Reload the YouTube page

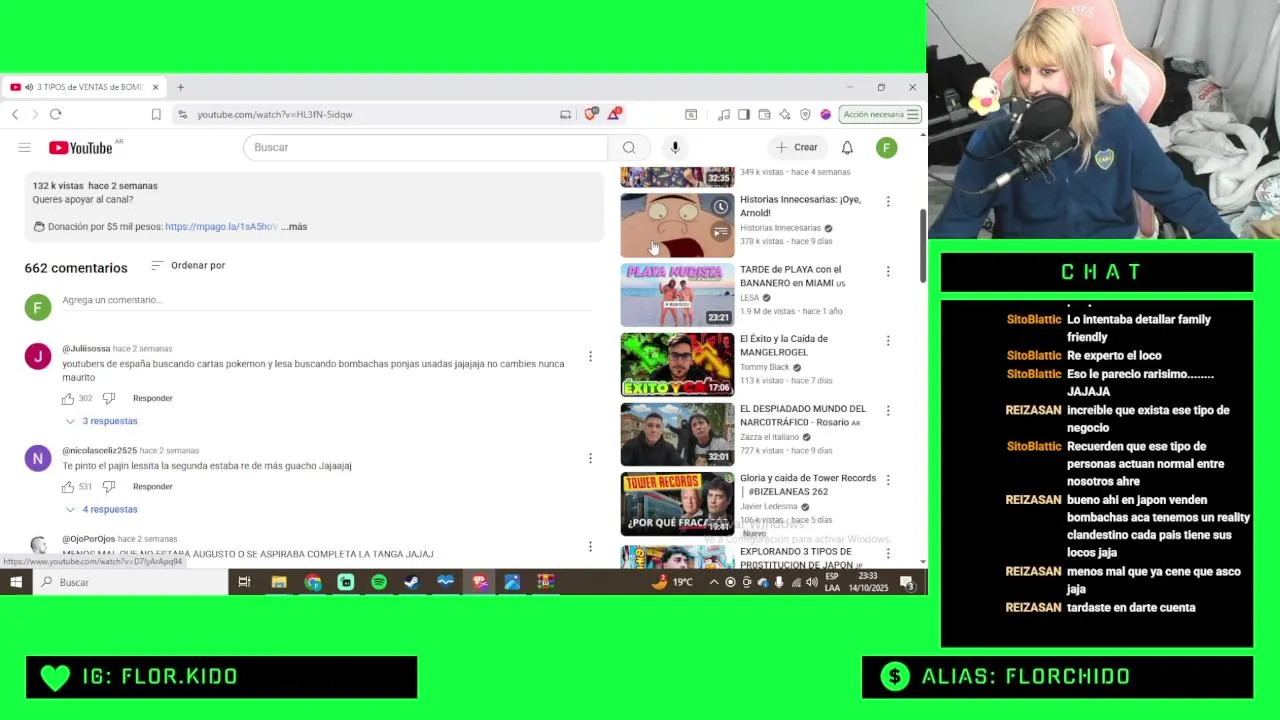[55, 114]
